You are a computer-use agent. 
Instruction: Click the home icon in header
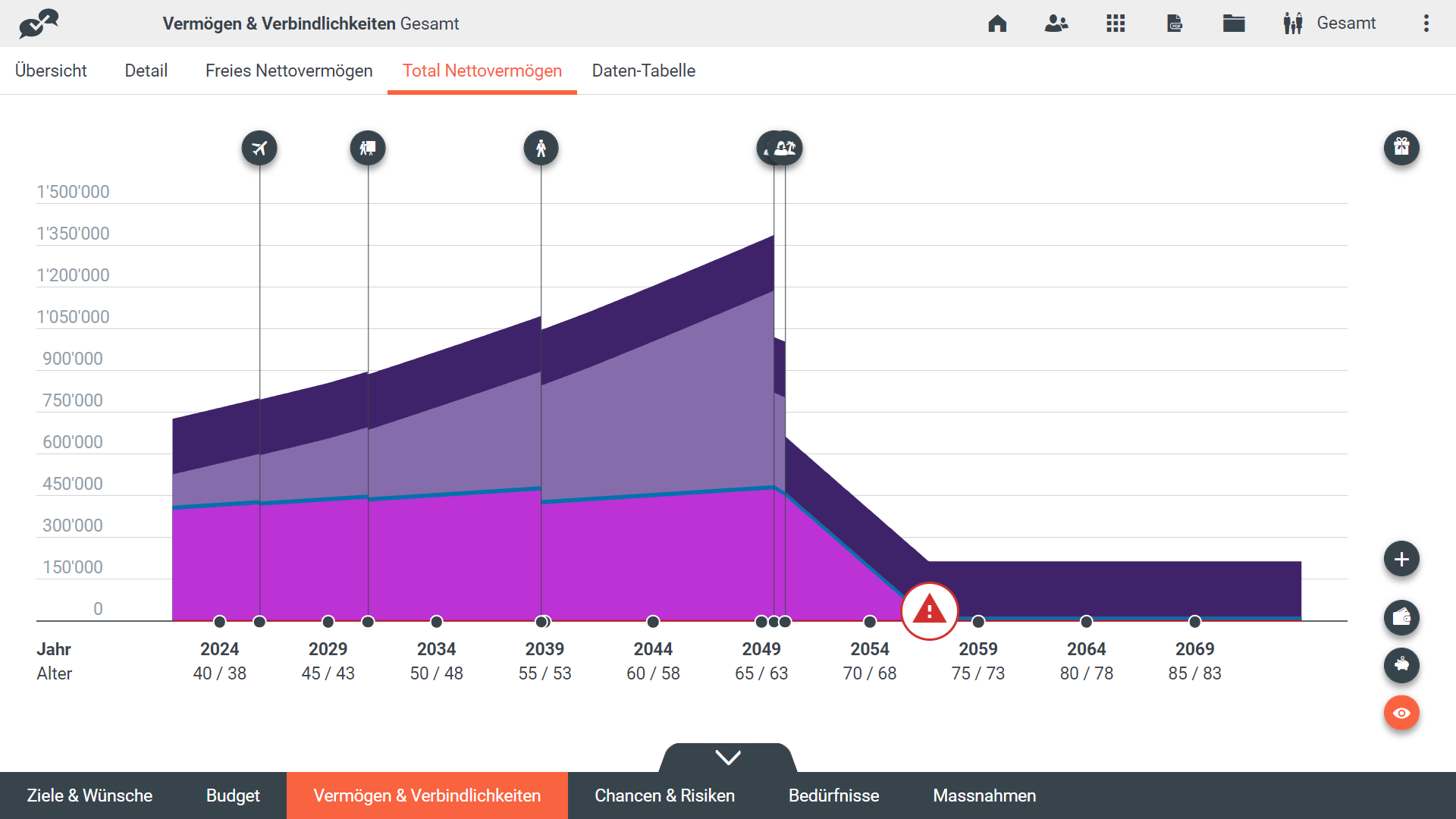pos(997,24)
